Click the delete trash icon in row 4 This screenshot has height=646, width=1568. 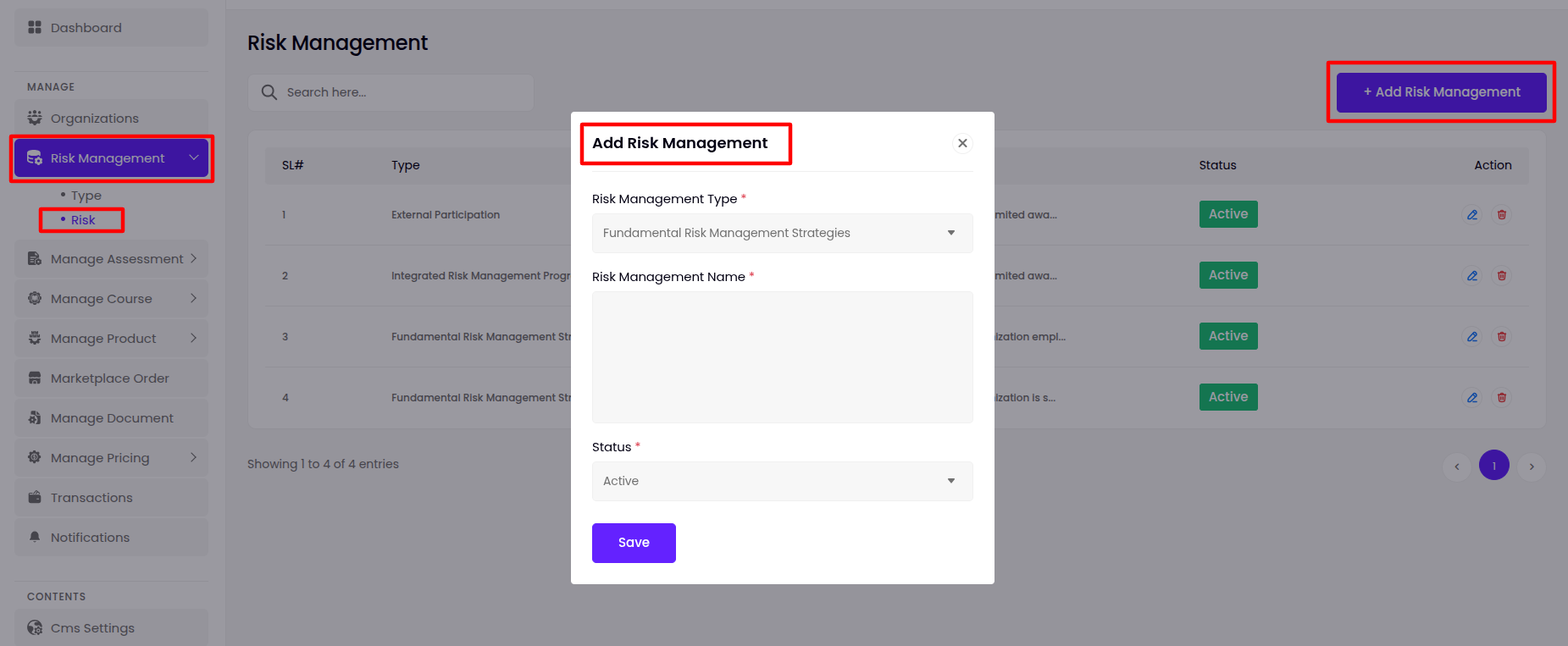pos(1502,398)
